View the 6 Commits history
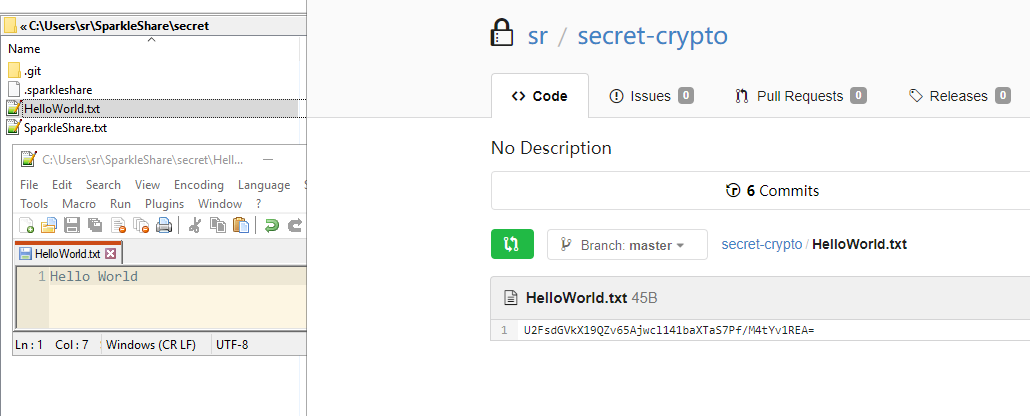This screenshot has width=1030, height=416. (x=771, y=191)
